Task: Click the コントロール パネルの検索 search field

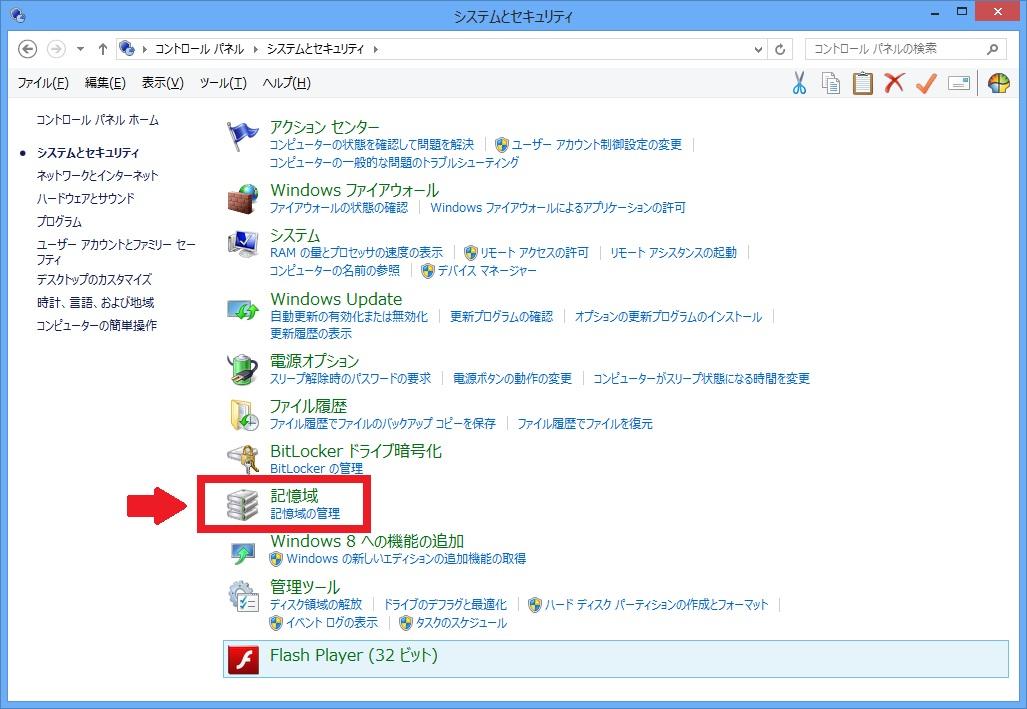Action: (x=906, y=49)
